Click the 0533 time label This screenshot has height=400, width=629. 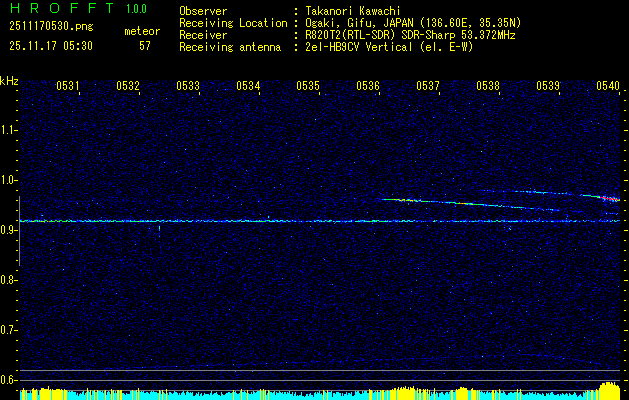pos(188,86)
